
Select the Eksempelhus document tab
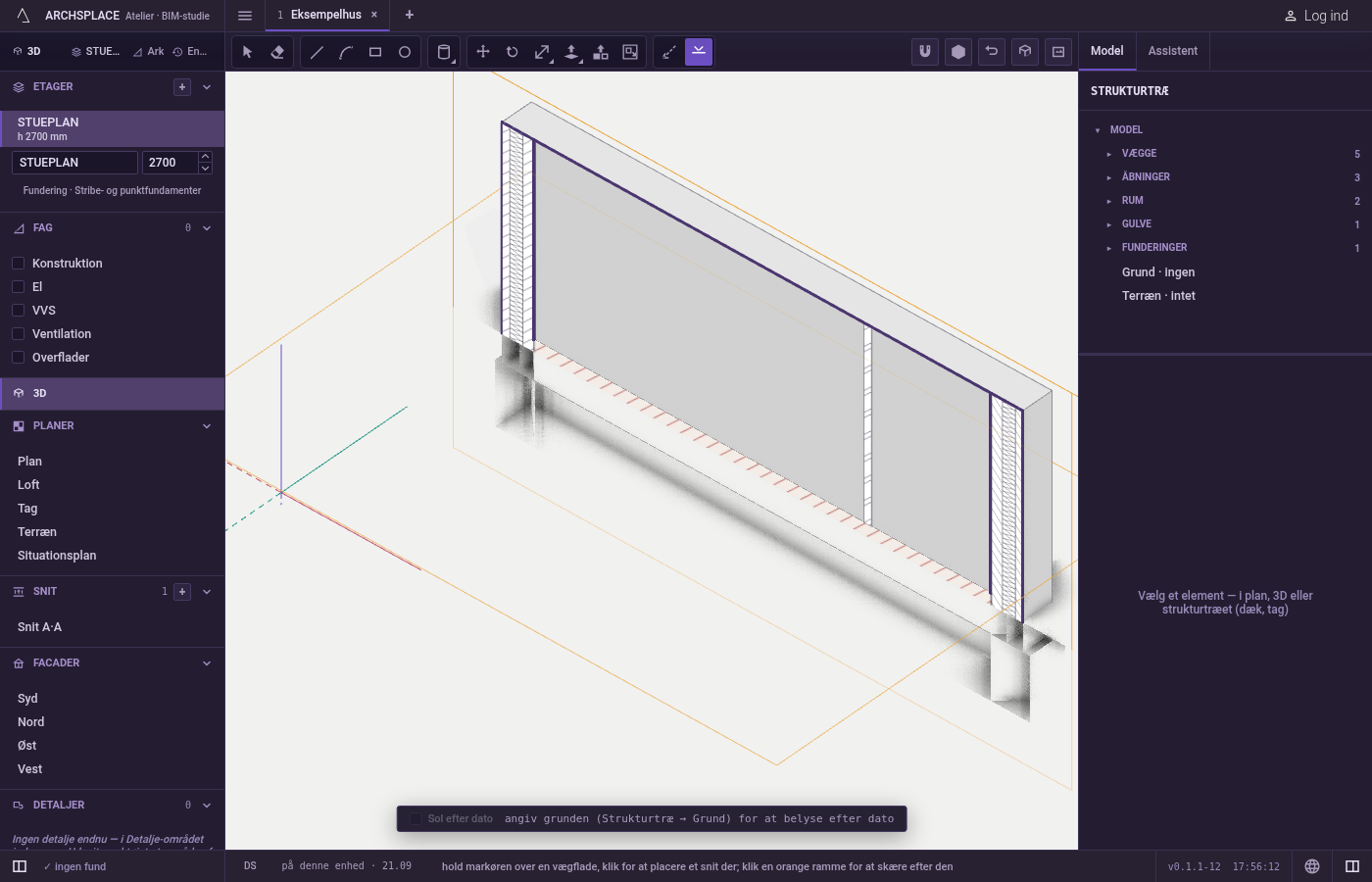tap(326, 15)
